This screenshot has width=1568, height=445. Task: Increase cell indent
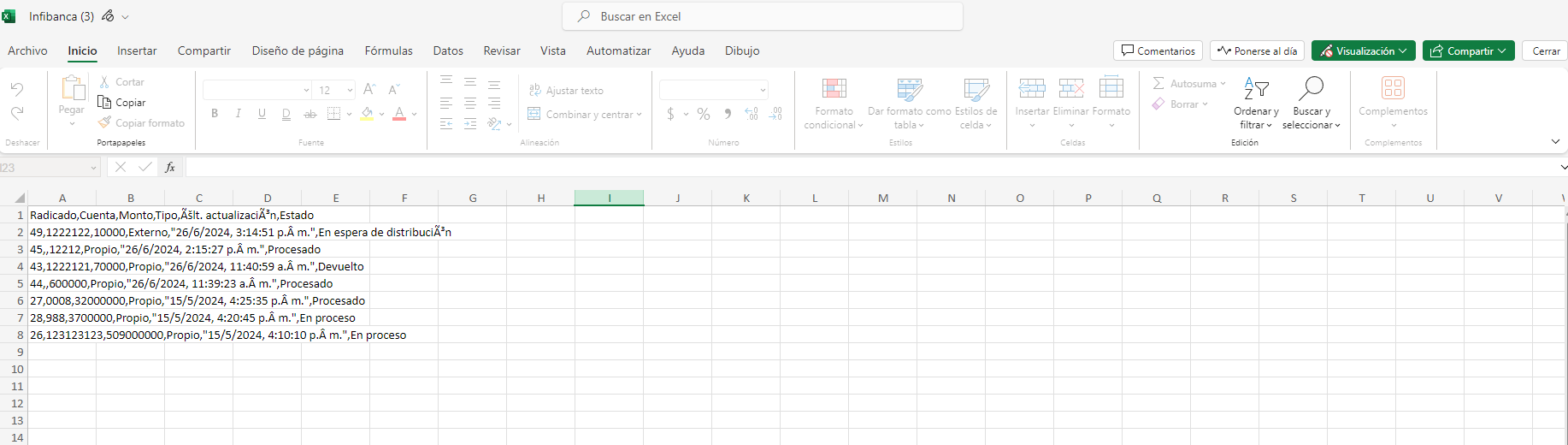tap(470, 124)
